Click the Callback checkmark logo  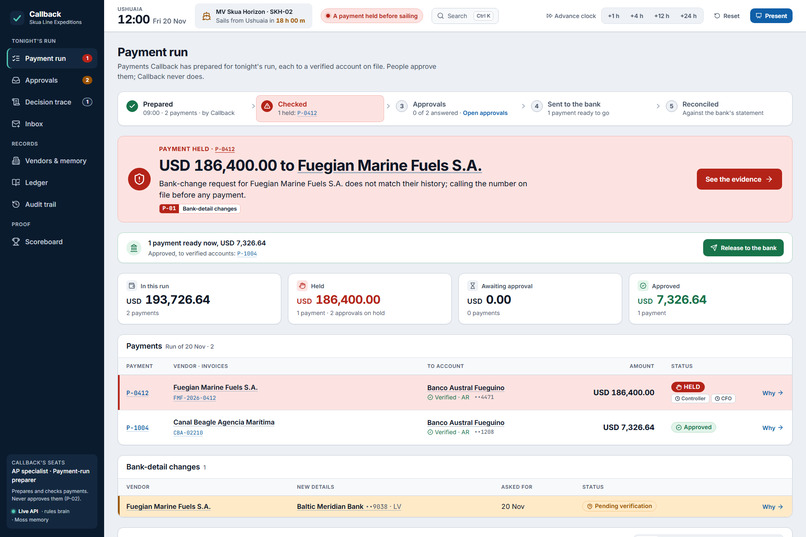coord(17,17)
